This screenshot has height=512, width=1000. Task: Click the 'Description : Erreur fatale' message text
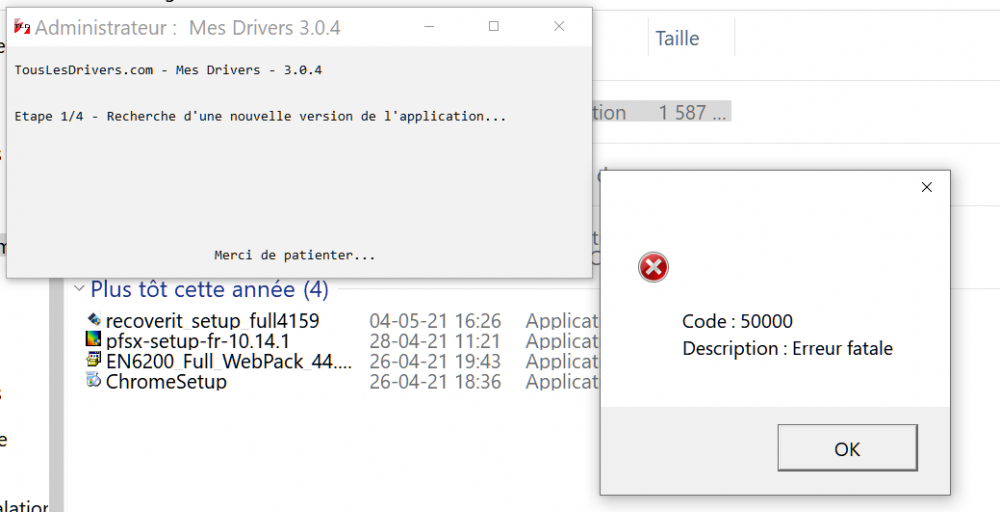tap(787, 348)
